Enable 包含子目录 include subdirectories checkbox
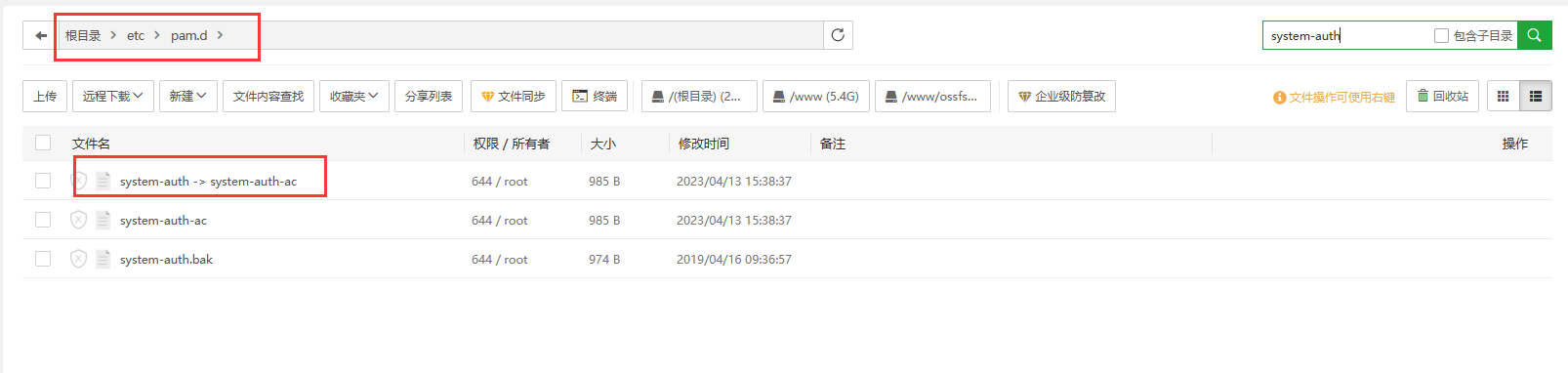Viewport: 1568px width, 373px height. tap(1441, 35)
